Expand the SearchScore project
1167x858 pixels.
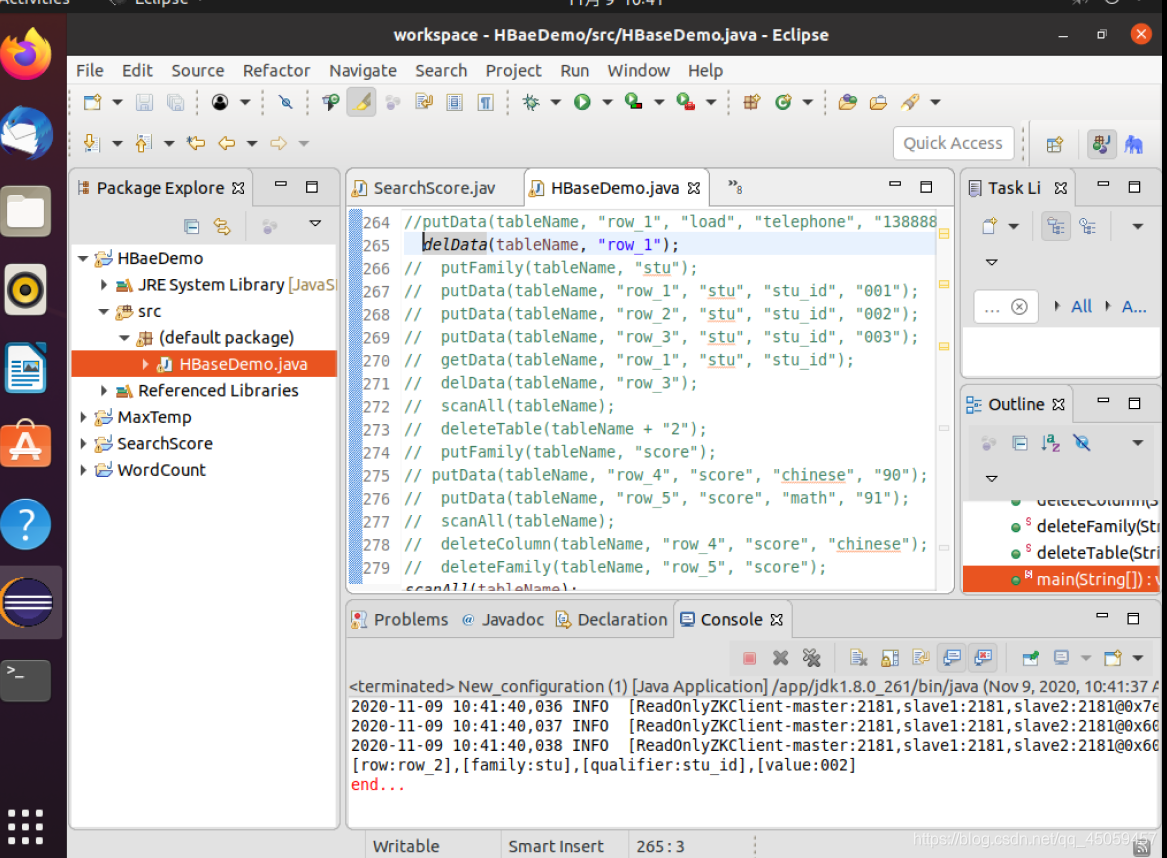[x=83, y=444]
